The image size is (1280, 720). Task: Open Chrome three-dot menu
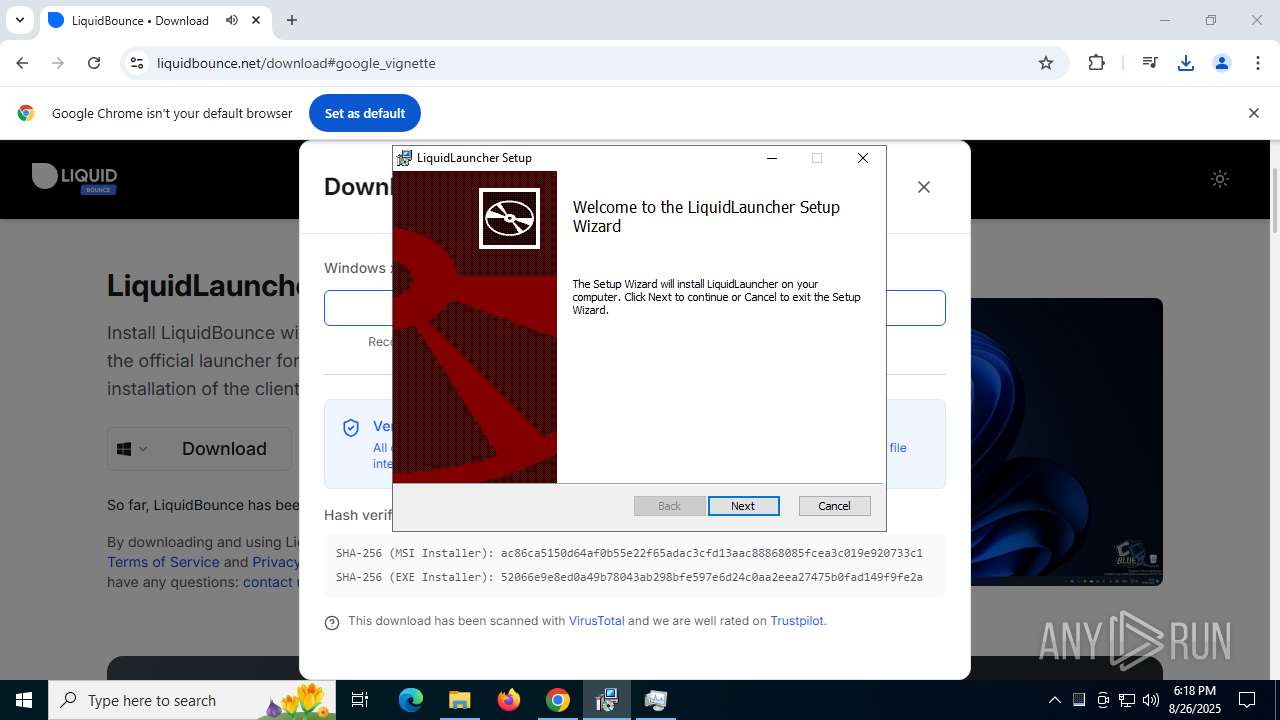1258,63
